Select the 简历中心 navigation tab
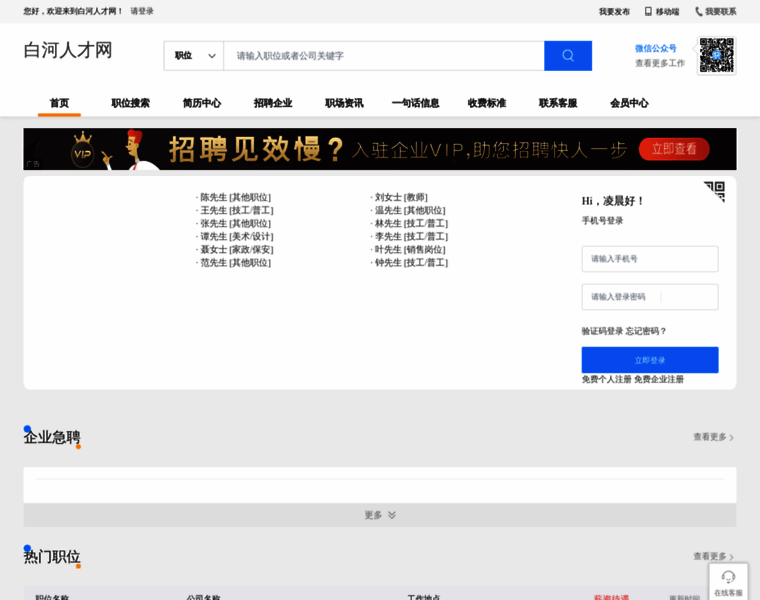Viewport: 760px width, 600px height. tap(202, 103)
